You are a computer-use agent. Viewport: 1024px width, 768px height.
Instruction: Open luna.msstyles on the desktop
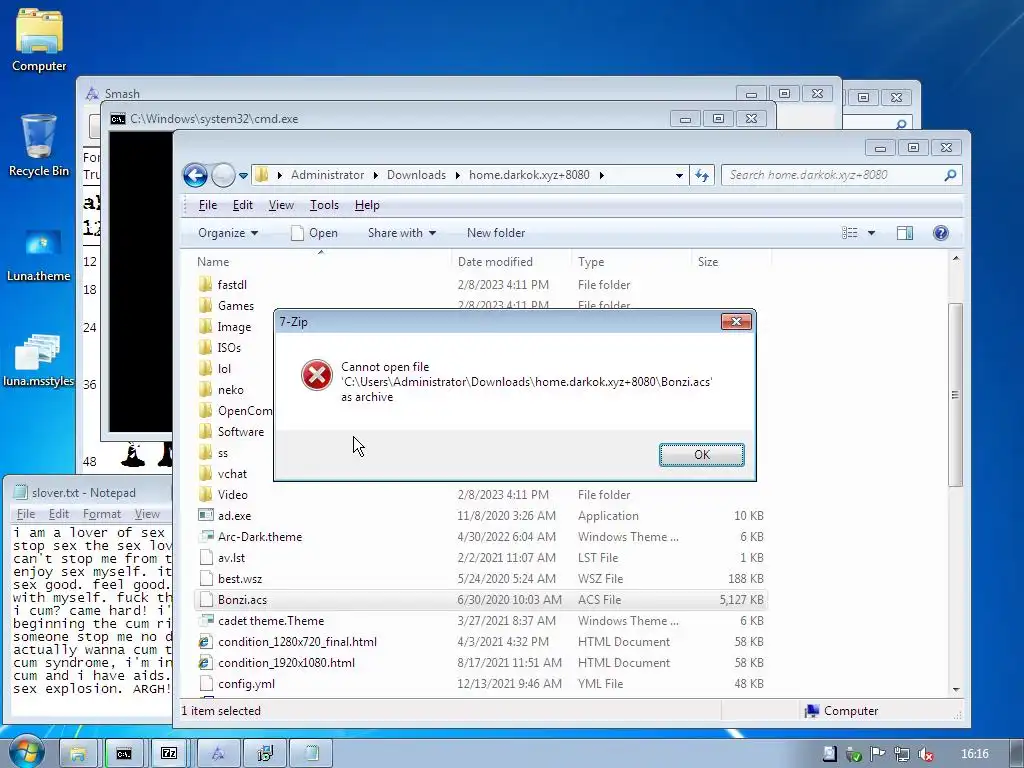[39, 360]
